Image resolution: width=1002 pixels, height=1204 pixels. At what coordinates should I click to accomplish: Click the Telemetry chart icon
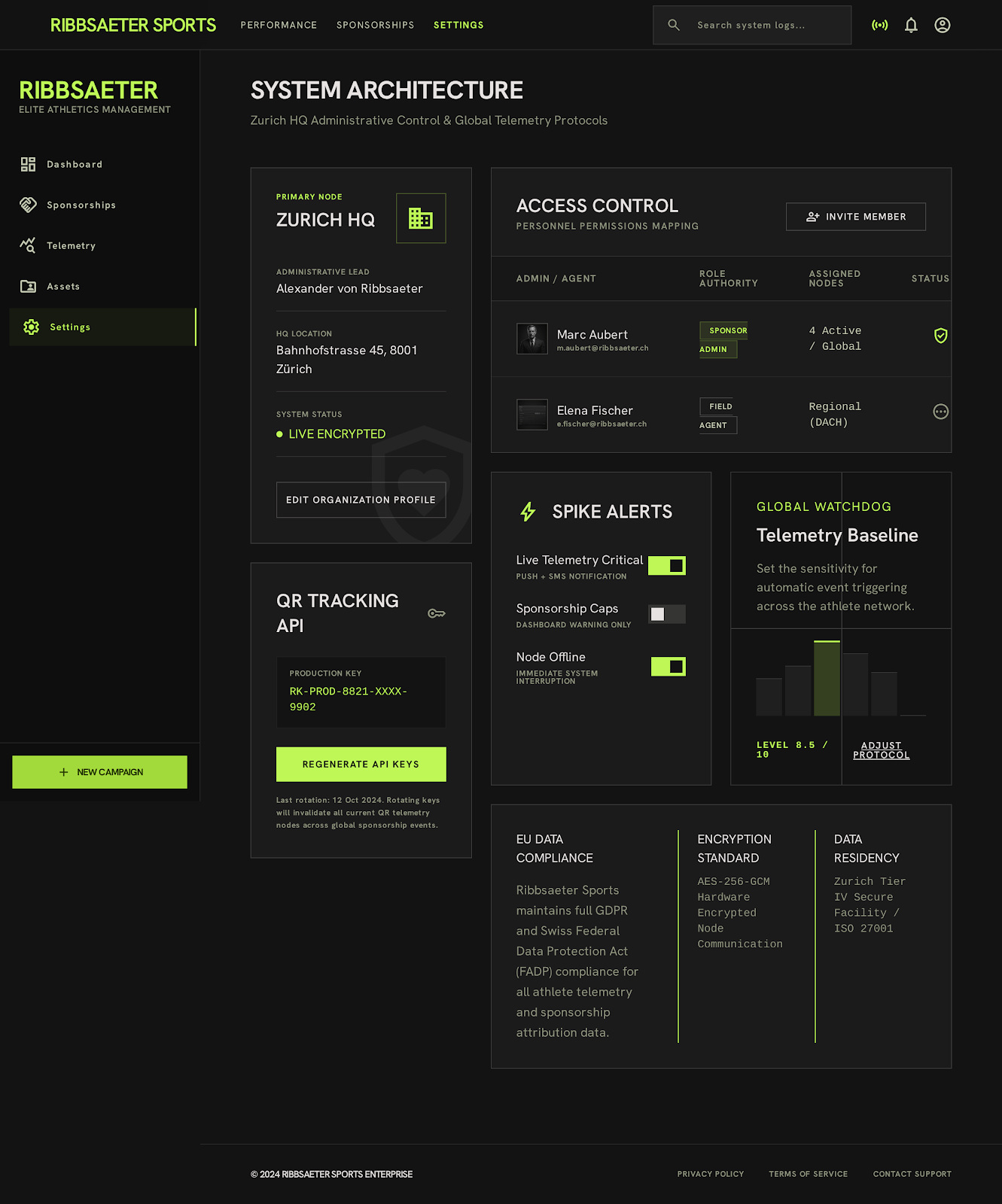[x=28, y=245]
